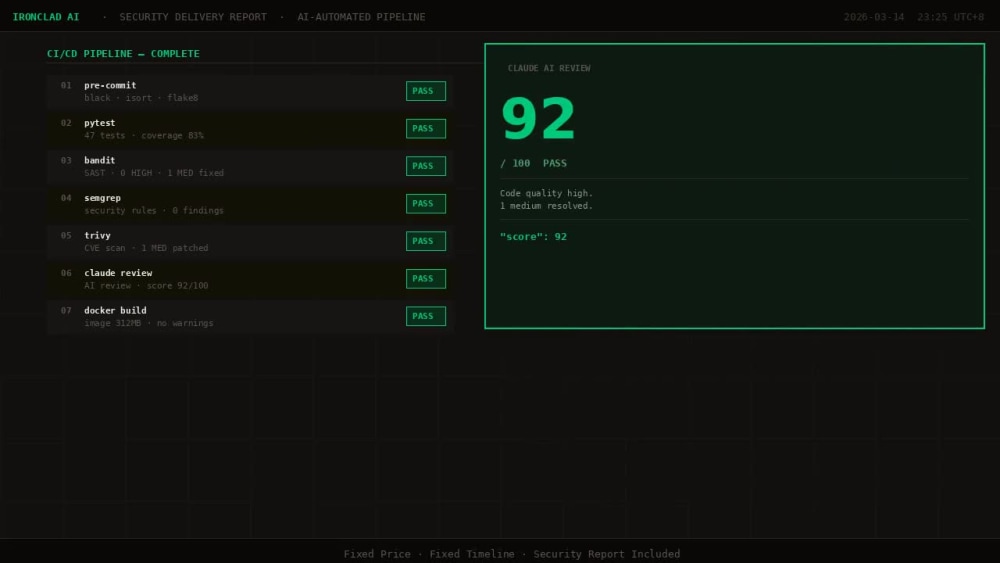Click '47 tests · coverage 83%' detail

[x=143, y=136]
